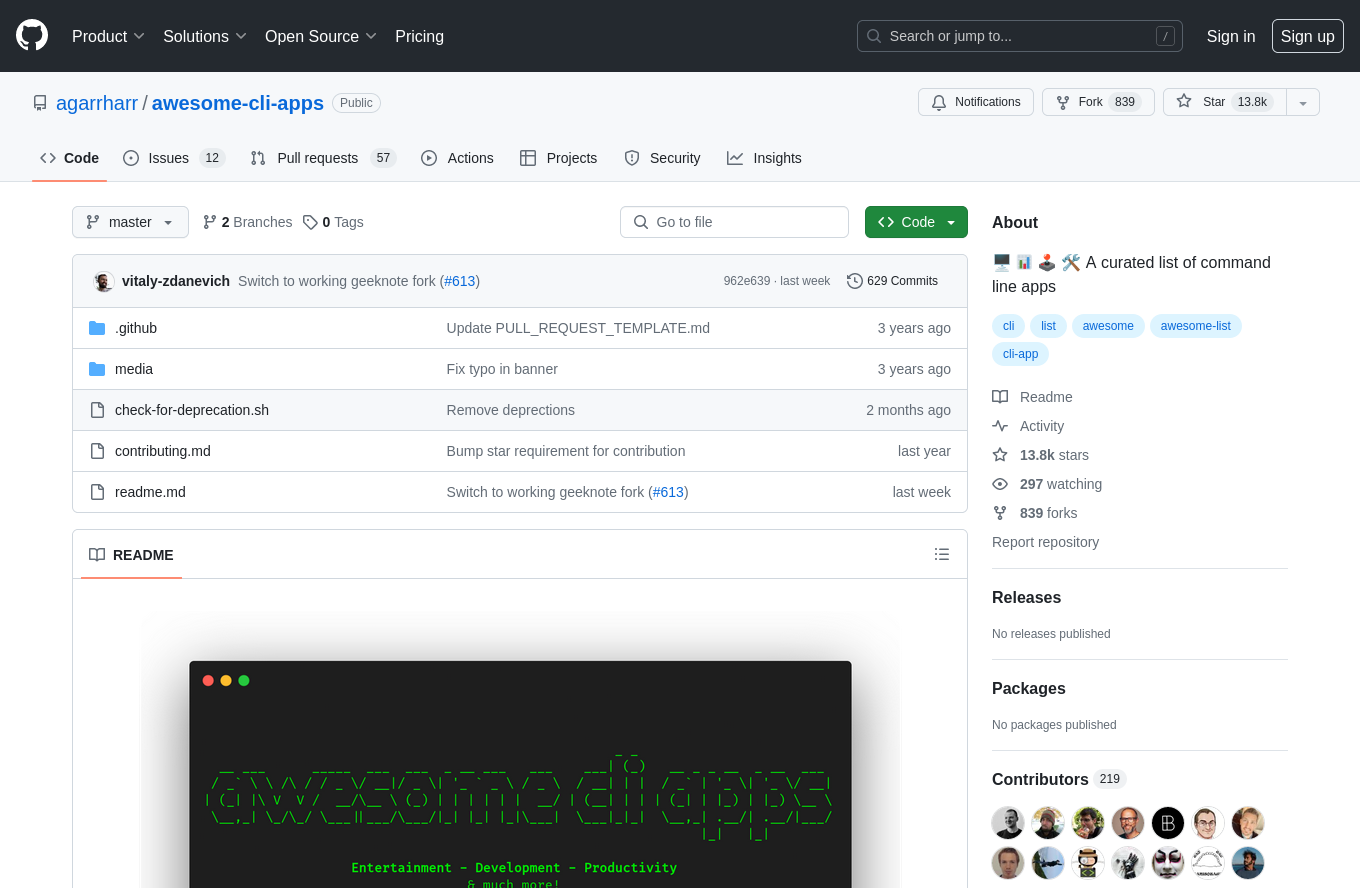
Task: Click the awesome-list topic tag
Action: click(x=1195, y=326)
